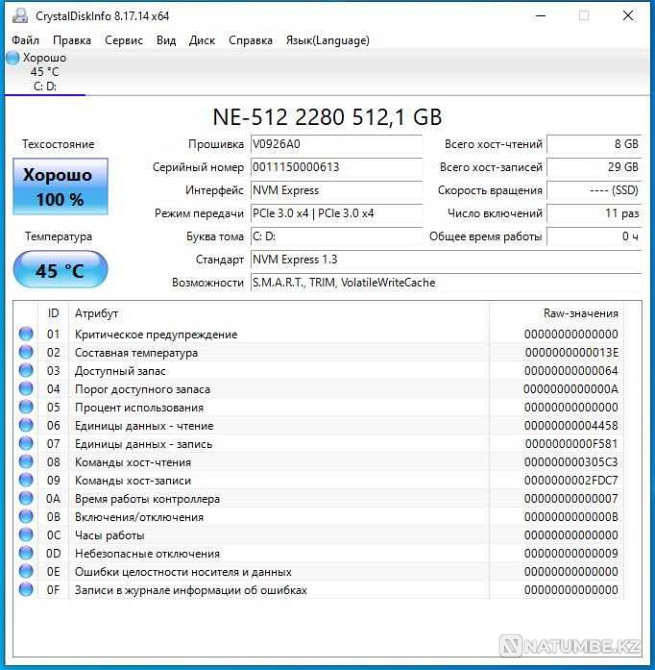
Task: Click the Атрибут column header
Action: coord(279,313)
